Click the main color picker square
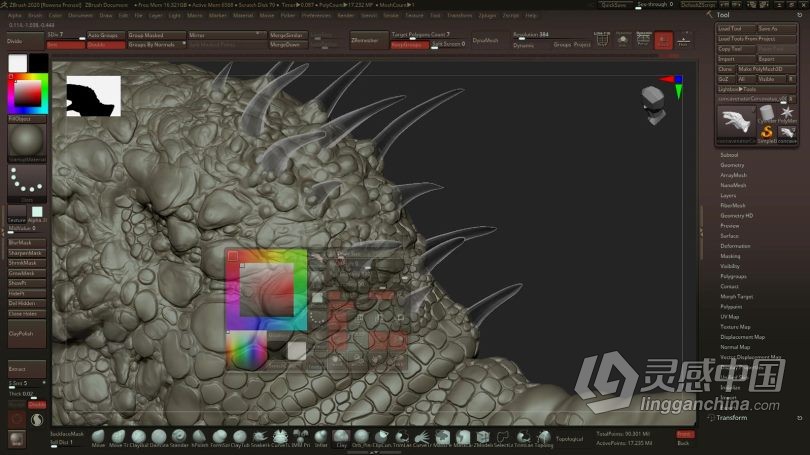The height and width of the screenshot is (455, 810). [x=27, y=94]
